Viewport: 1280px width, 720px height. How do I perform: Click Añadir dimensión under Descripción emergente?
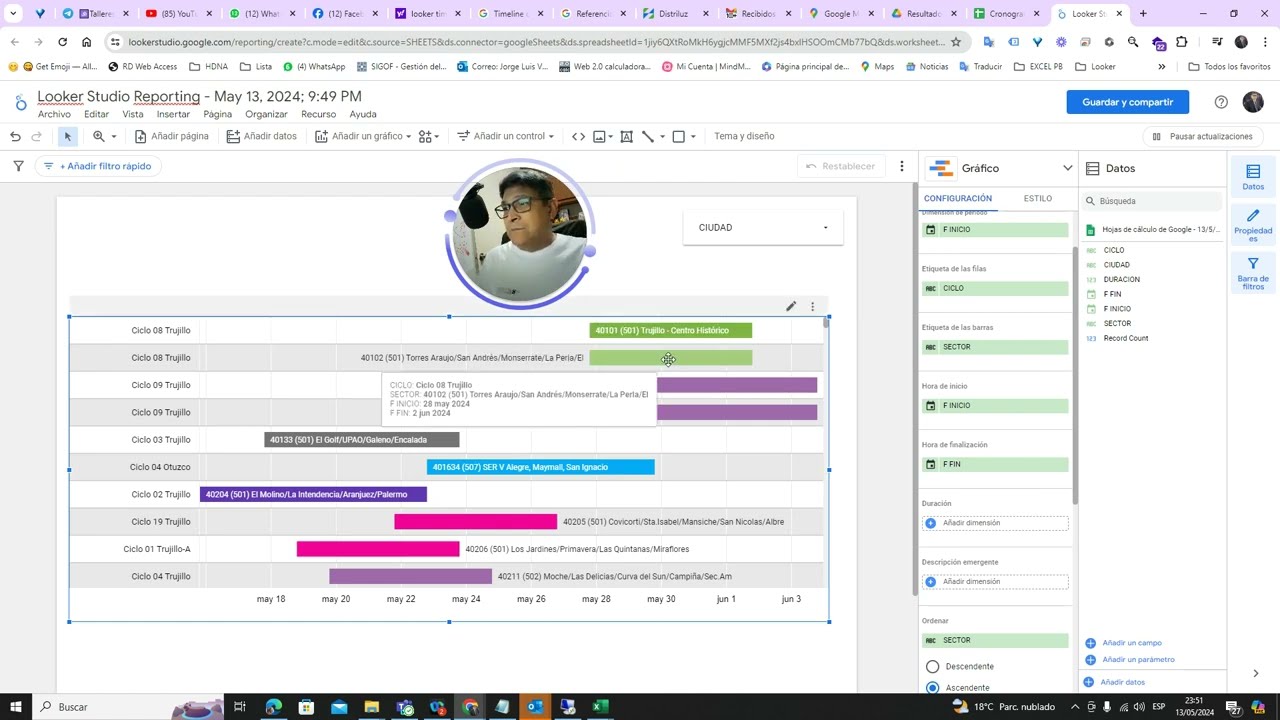tap(995, 582)
